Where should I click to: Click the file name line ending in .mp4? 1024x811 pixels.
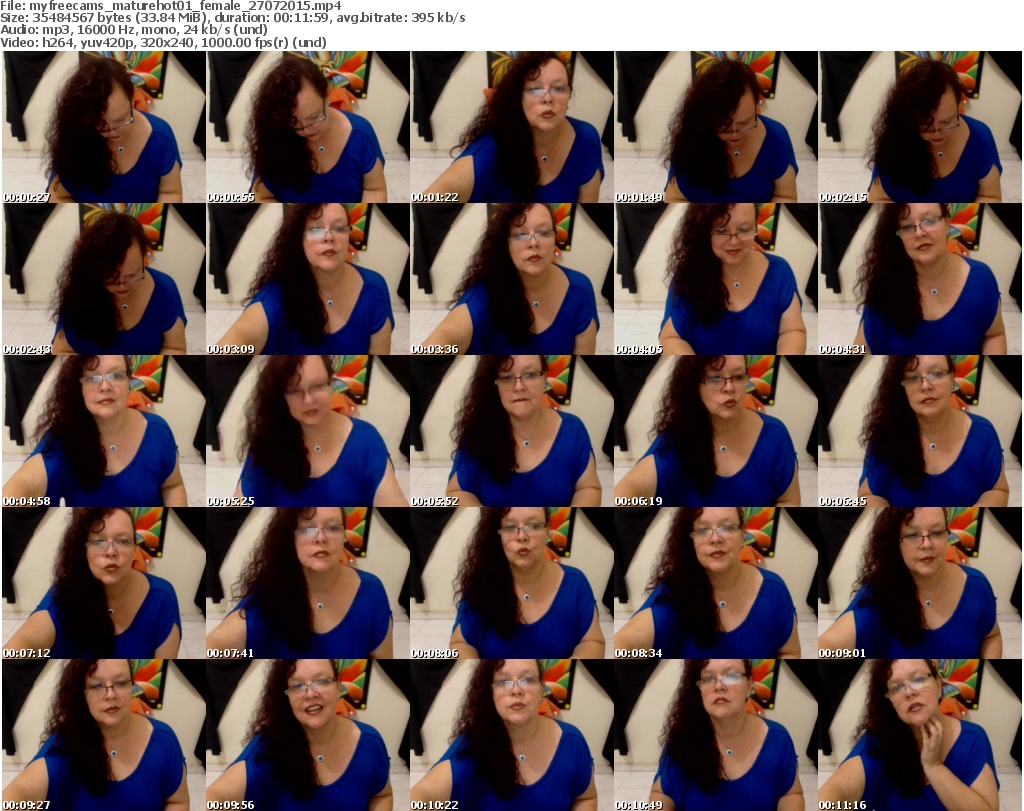tap(170, 6)
